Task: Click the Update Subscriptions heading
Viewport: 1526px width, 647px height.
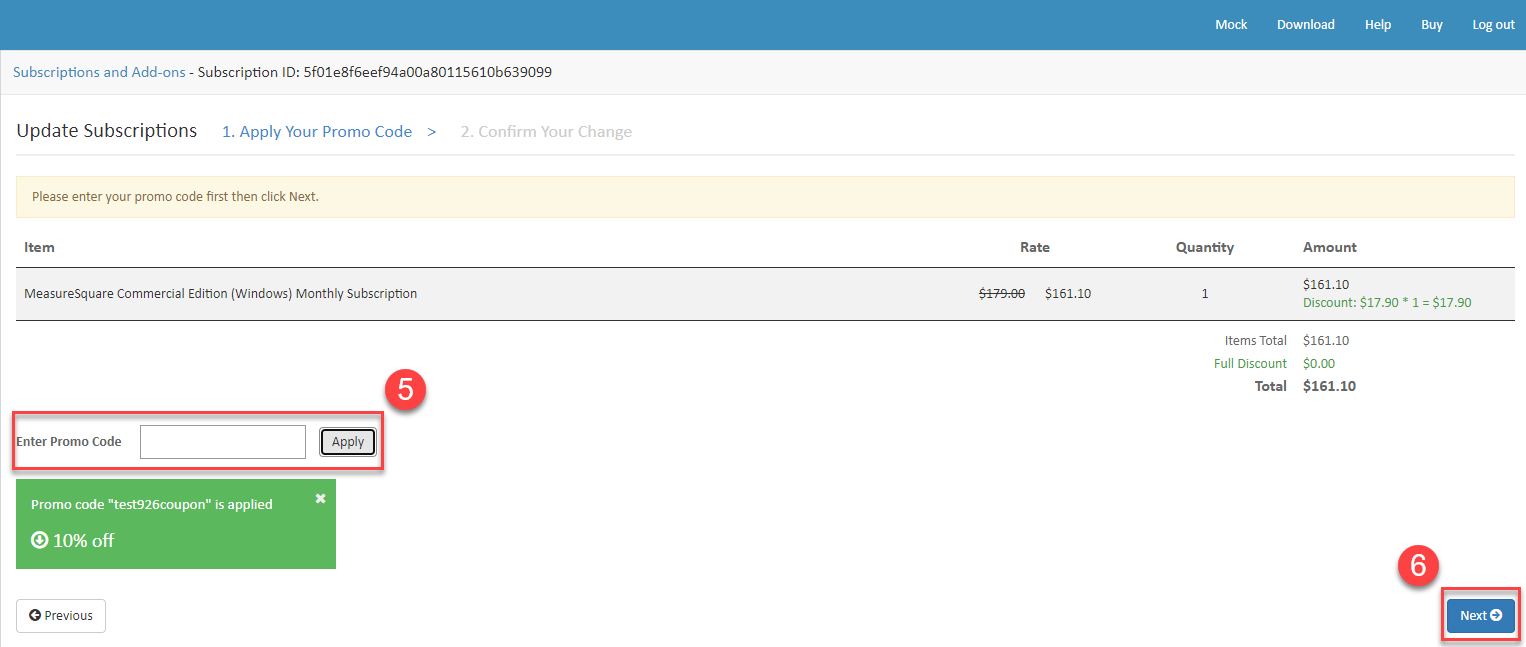Action: click(107, 131)
